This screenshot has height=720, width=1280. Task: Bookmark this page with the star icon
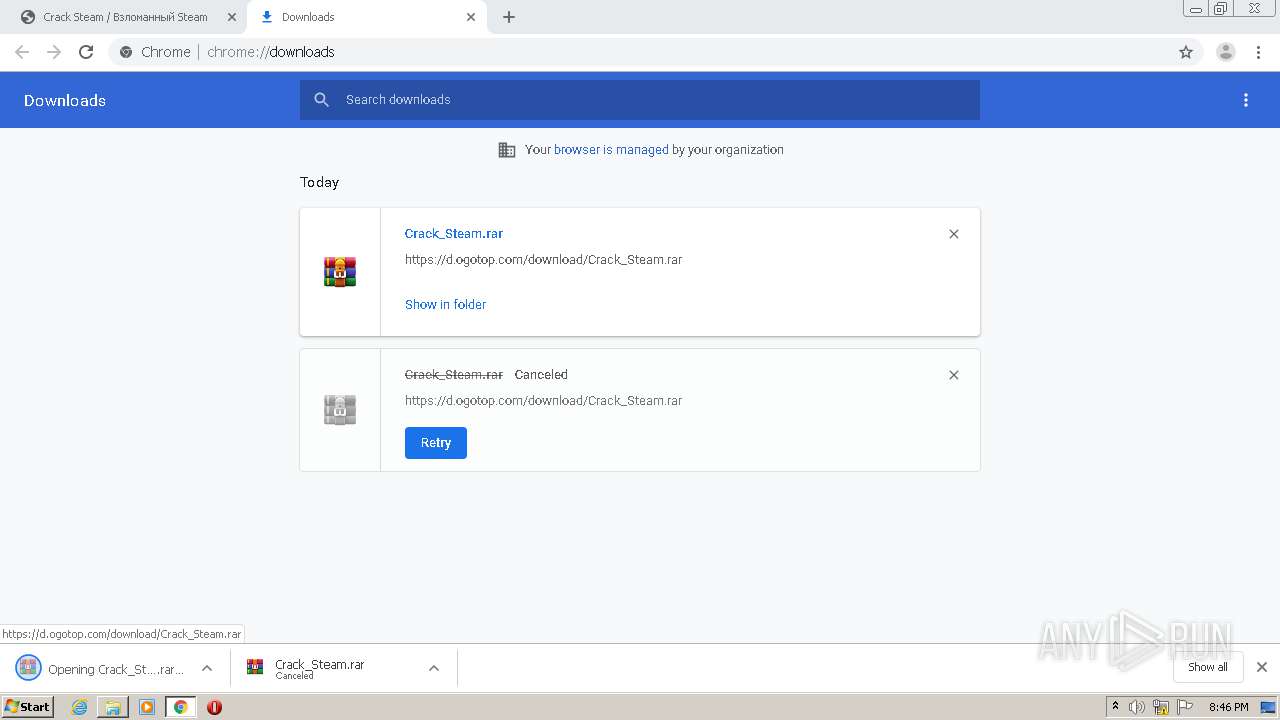pyautogui.click(x=1186, y=52)
